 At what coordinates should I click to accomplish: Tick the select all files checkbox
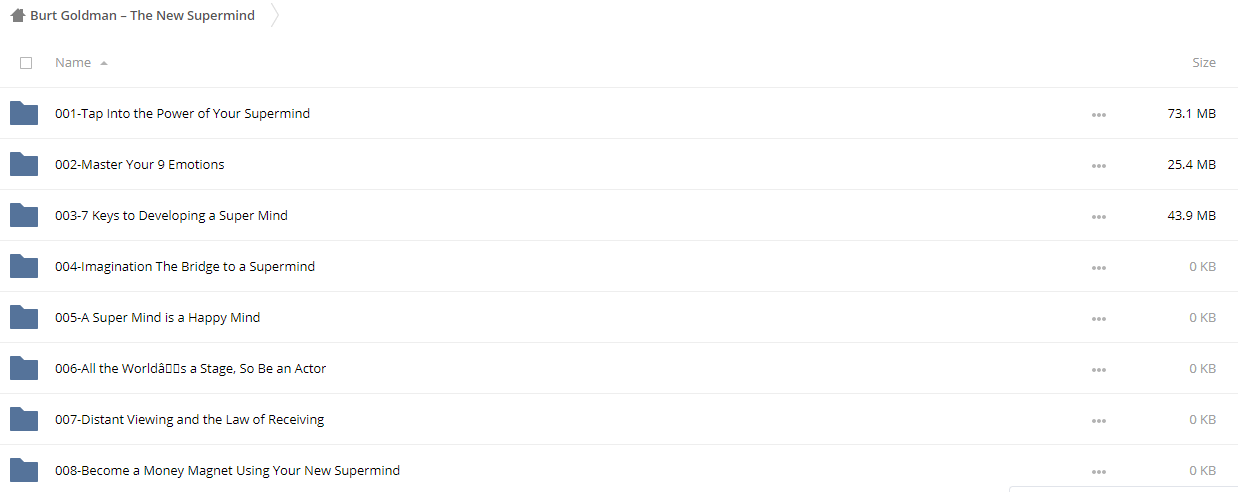coord(26,63)
